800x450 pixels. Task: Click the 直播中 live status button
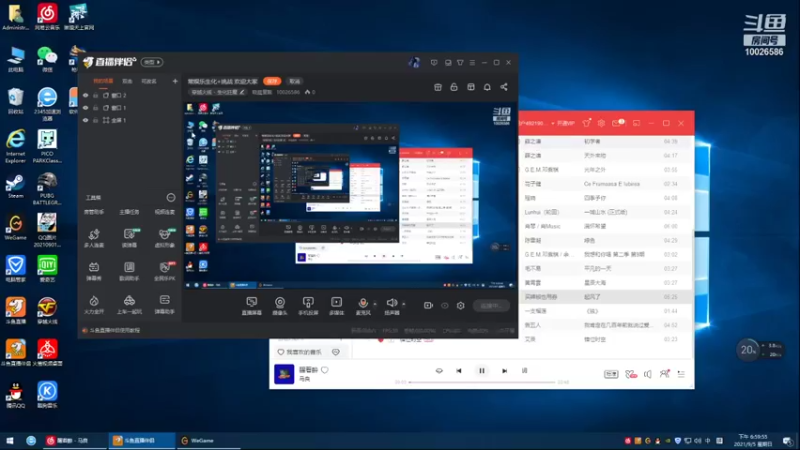click(x=491, y=306)
